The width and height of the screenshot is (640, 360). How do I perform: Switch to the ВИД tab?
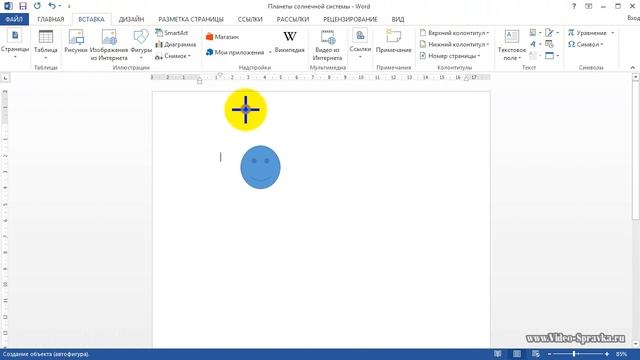398,19
